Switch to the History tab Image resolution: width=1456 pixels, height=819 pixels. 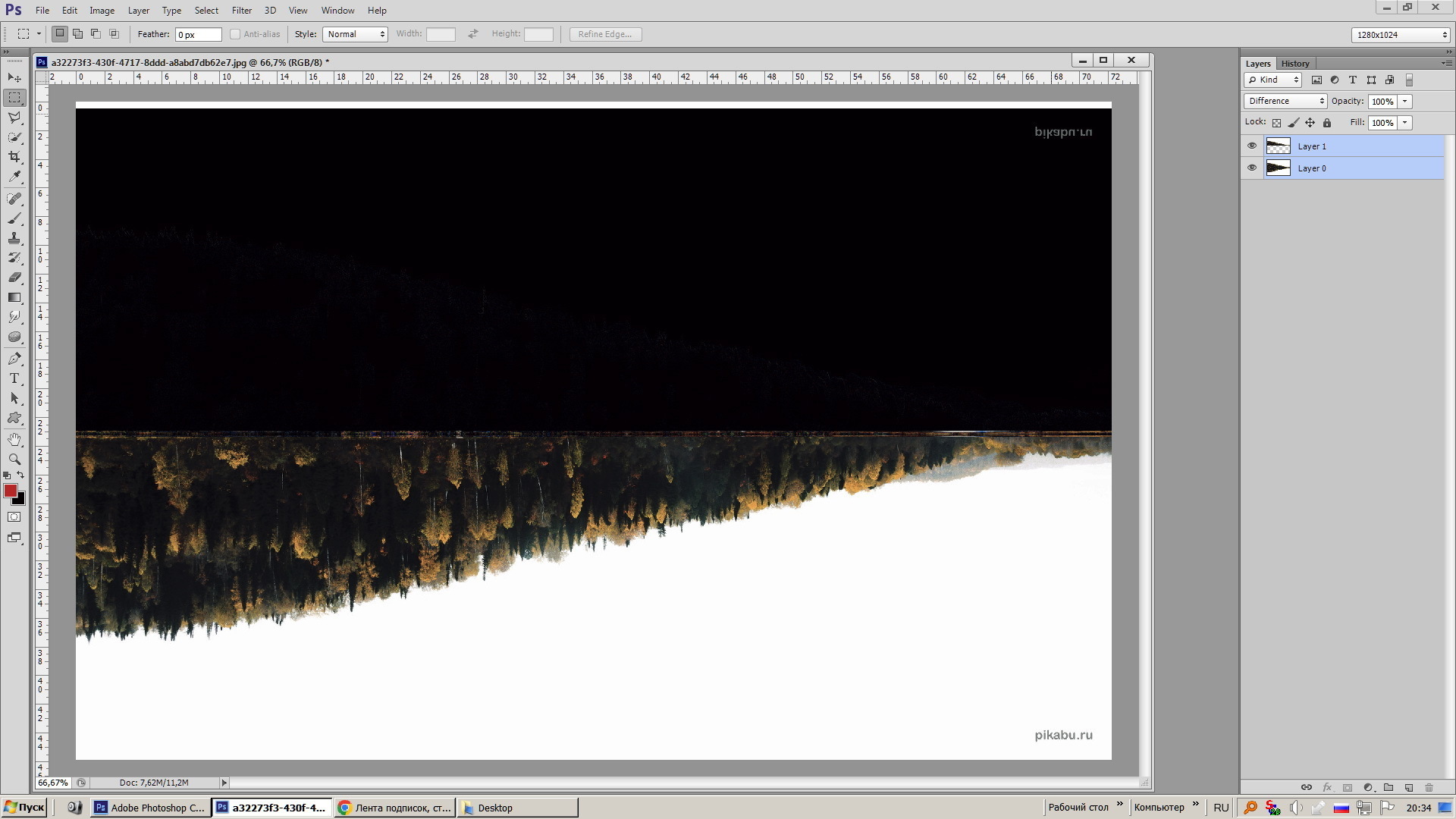tap(1295, 64)
